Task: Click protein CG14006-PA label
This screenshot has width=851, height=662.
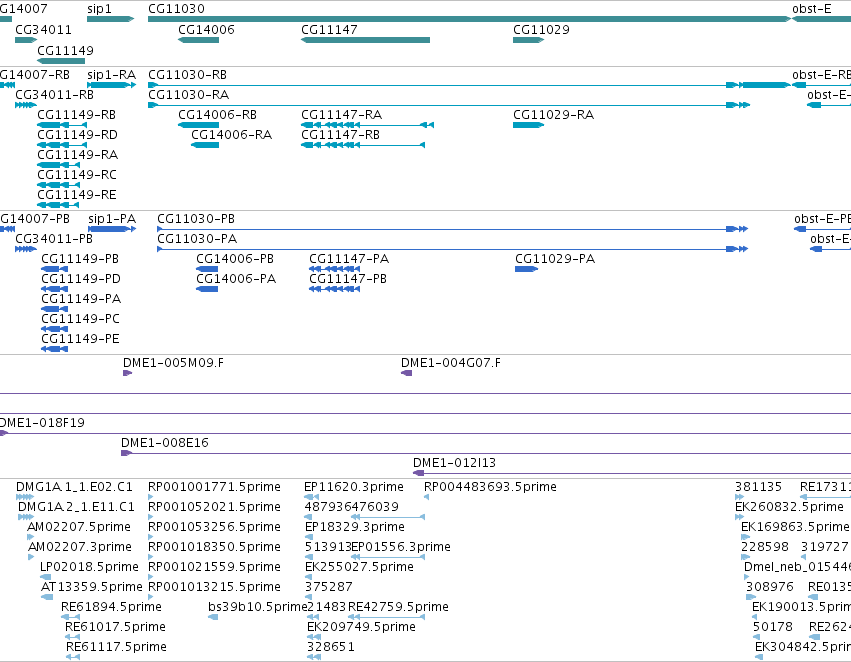Action: click(x=236, y=279)
